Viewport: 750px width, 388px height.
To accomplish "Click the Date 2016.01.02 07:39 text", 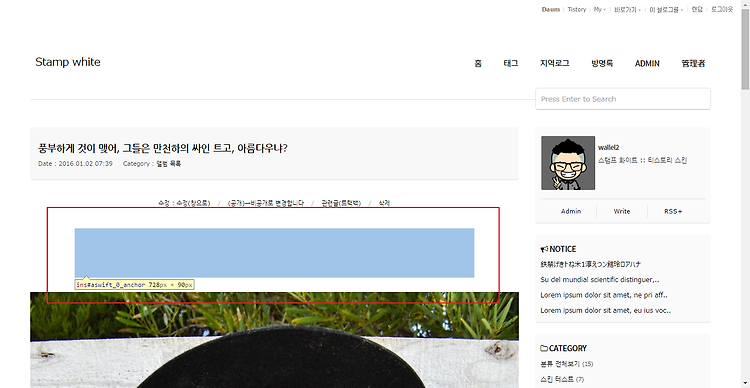I will [x=75, y=164].
